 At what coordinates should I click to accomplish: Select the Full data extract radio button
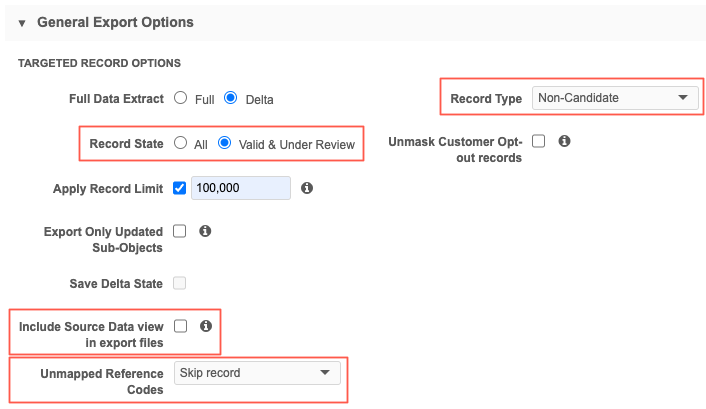click(181, 98)
